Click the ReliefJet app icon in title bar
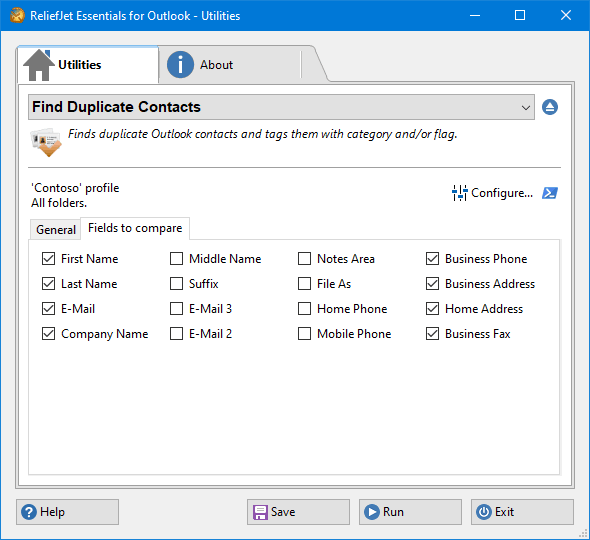Viewport: 590px width, 540px height. pyautogui.click(x=17, y=15)
